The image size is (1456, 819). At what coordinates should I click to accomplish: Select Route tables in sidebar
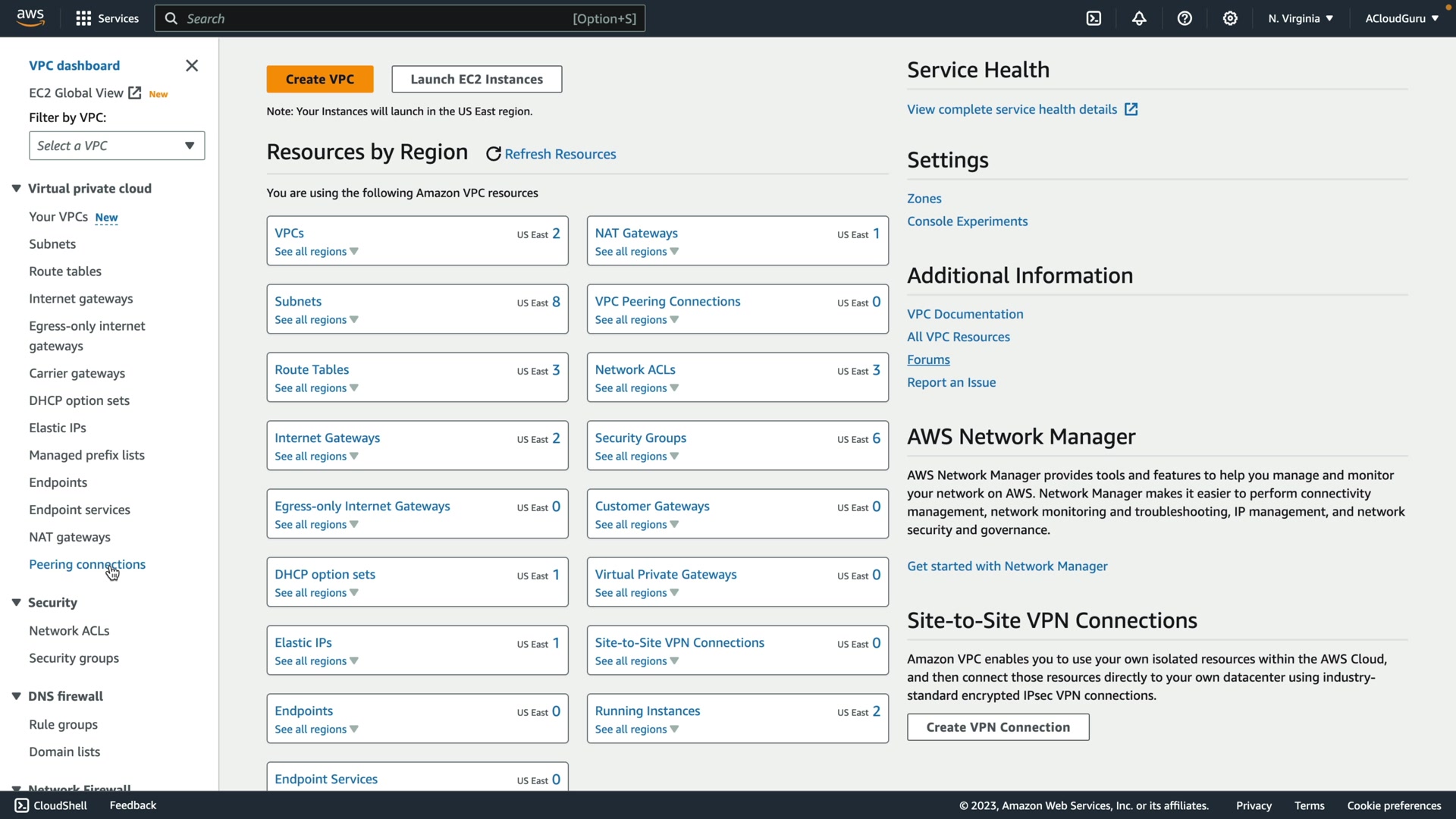click(65, 271)
